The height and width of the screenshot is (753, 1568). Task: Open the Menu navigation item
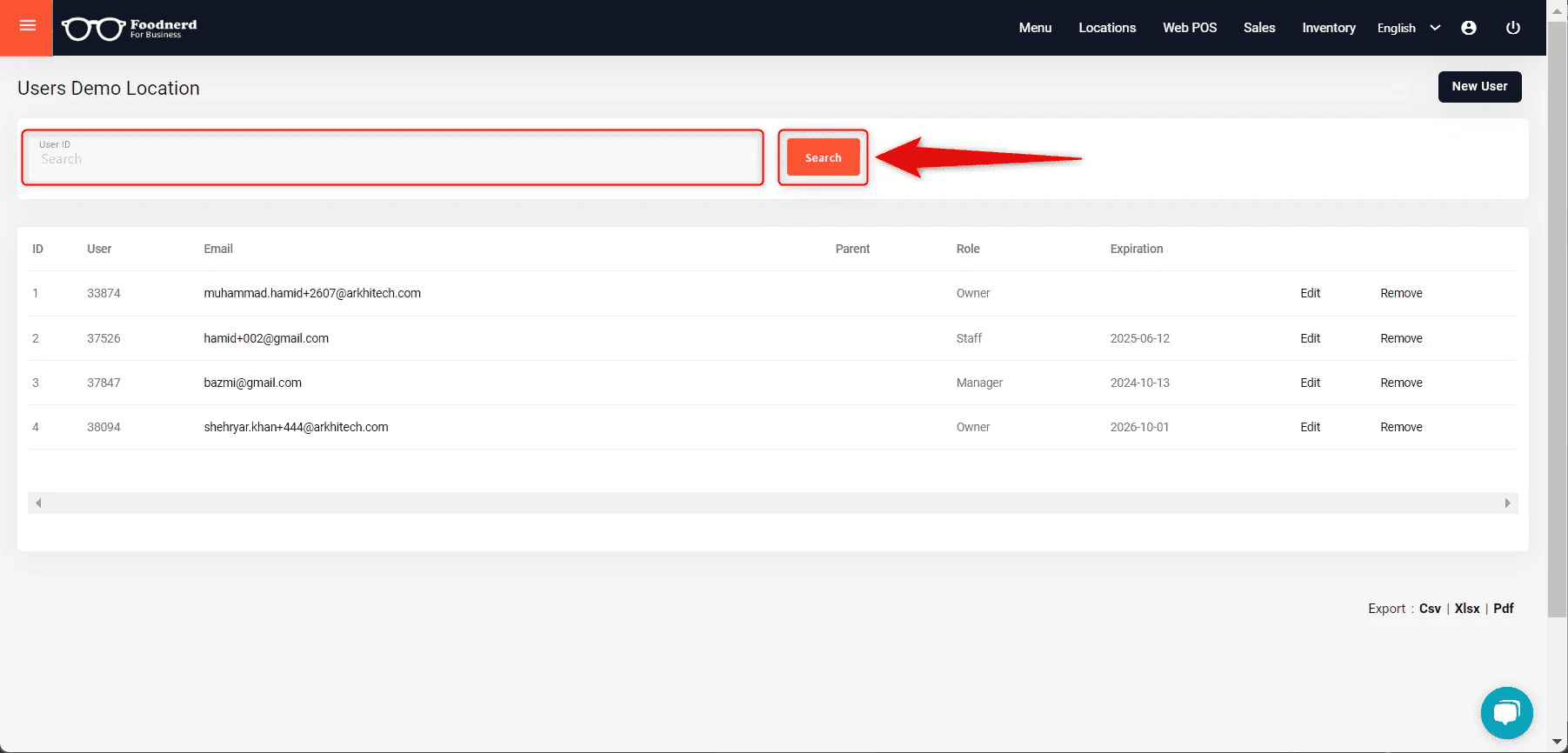[x=1035, y=28]
